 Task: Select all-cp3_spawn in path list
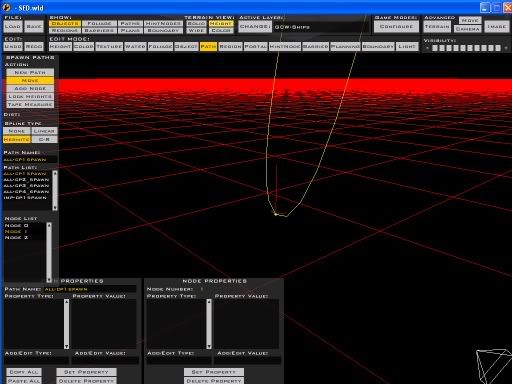(26, 186)
